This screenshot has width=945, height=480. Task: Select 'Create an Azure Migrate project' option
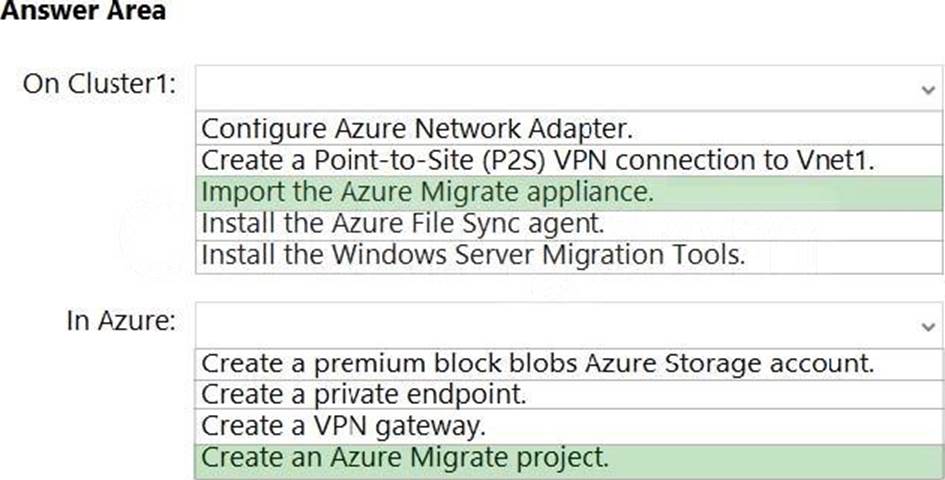[405, 458]
